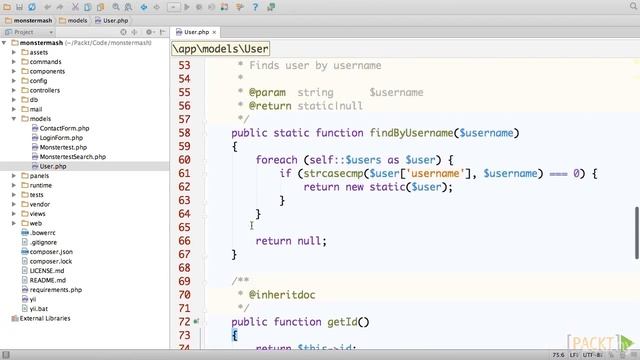Collapse the models folder
Screen dimensions: 640x360
[x=14, y=119]
